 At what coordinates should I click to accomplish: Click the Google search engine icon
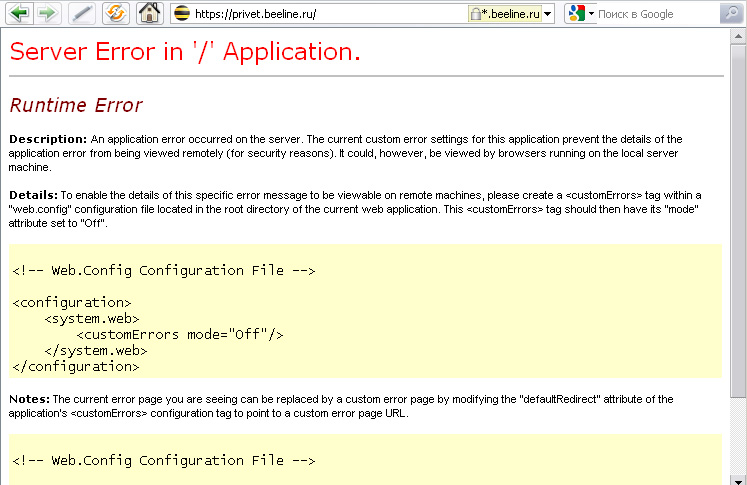coord(576,13)
